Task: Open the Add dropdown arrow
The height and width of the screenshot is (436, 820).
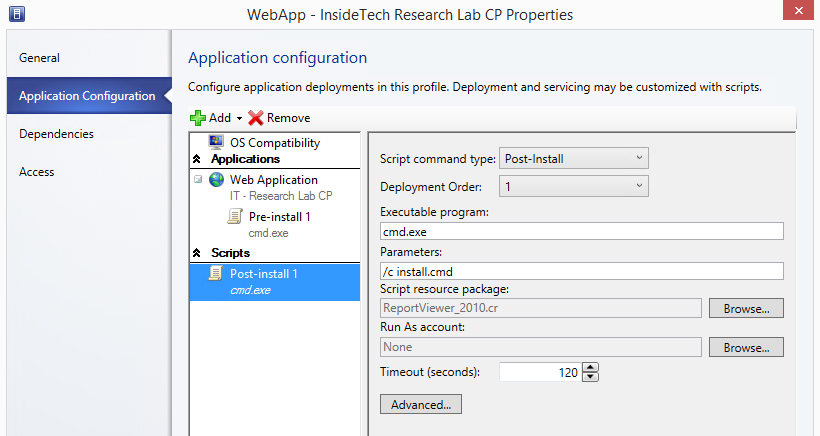Action: 239,119
